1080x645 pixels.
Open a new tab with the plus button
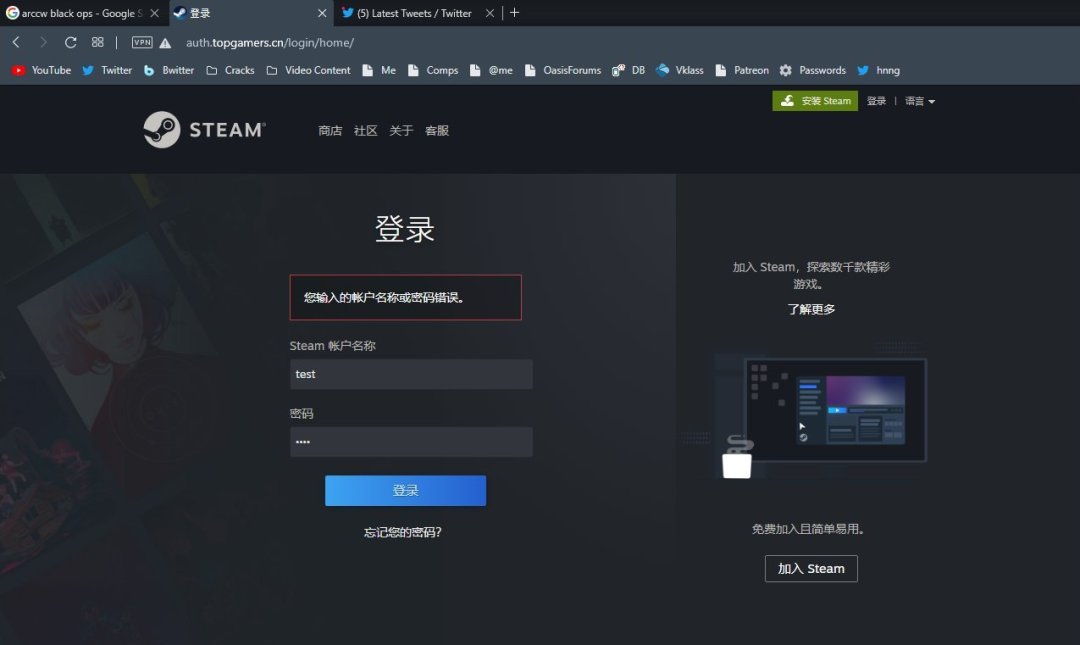515,12
